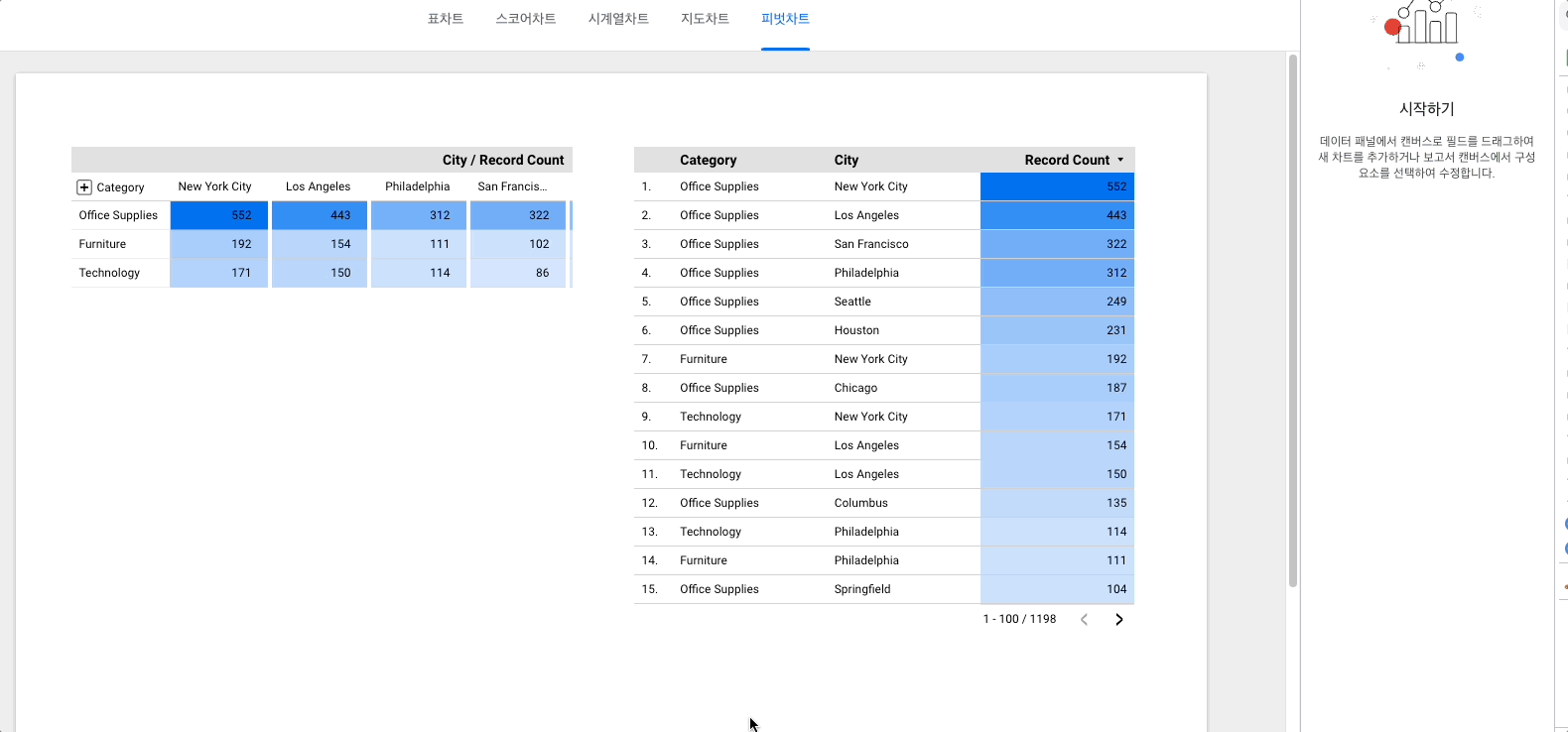The image size is (1568, 732).
Task: Expand the Category plus icon in pivot table
Action: [x=84, y=187]
